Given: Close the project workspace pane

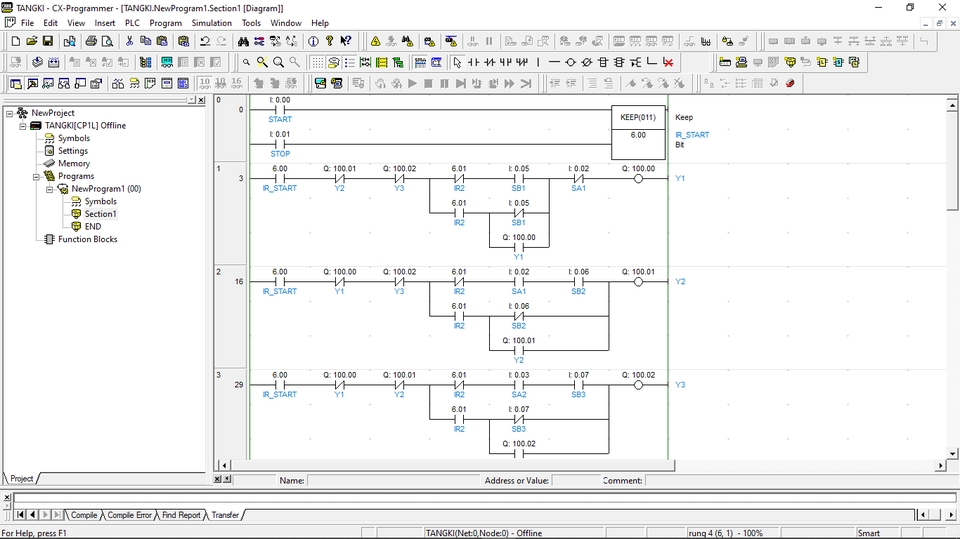Looking at the screenshot, I should (x=201, y=100).
